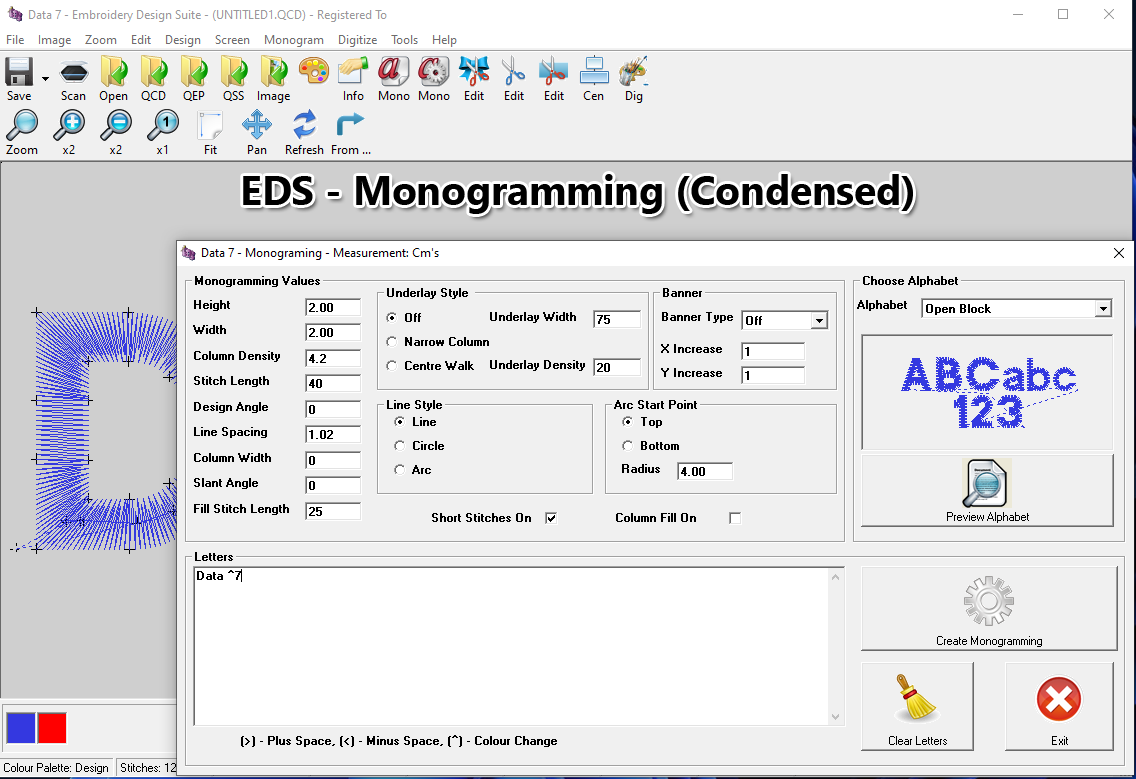Screen dimensions: 1136x779
Task: Click the Height input field
Action: [333, 307]
